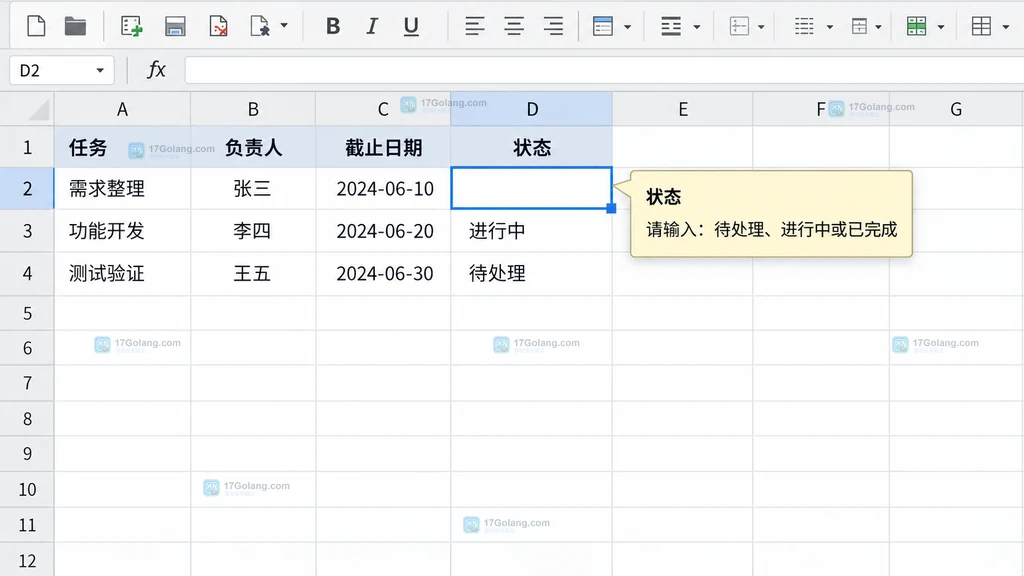Click into the formula bar input
The height and width of the screenshot is (576, 1024).
[x=604, y=70]
